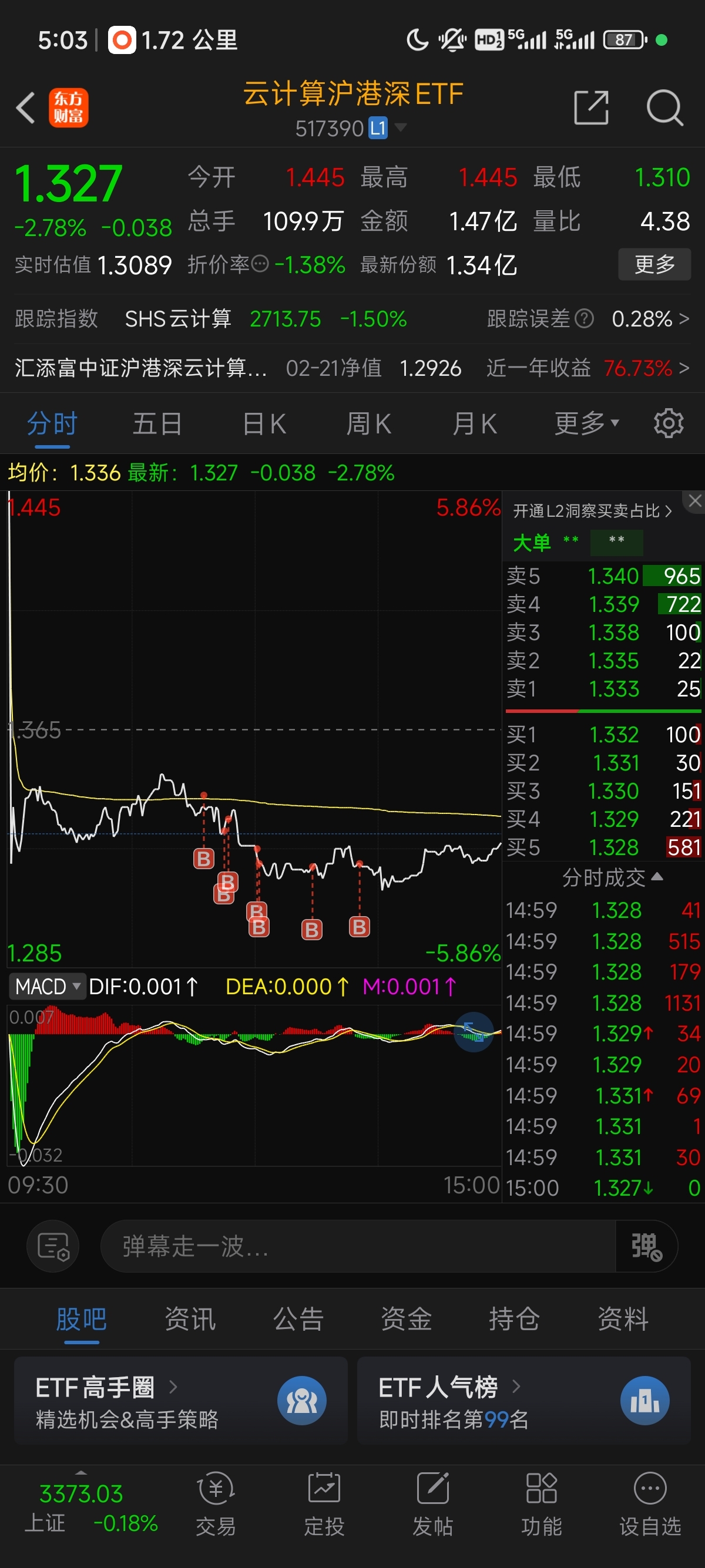Screen dimensions: 705x1568
Task: Tap the share/export icon
Action: coord(591,107)
